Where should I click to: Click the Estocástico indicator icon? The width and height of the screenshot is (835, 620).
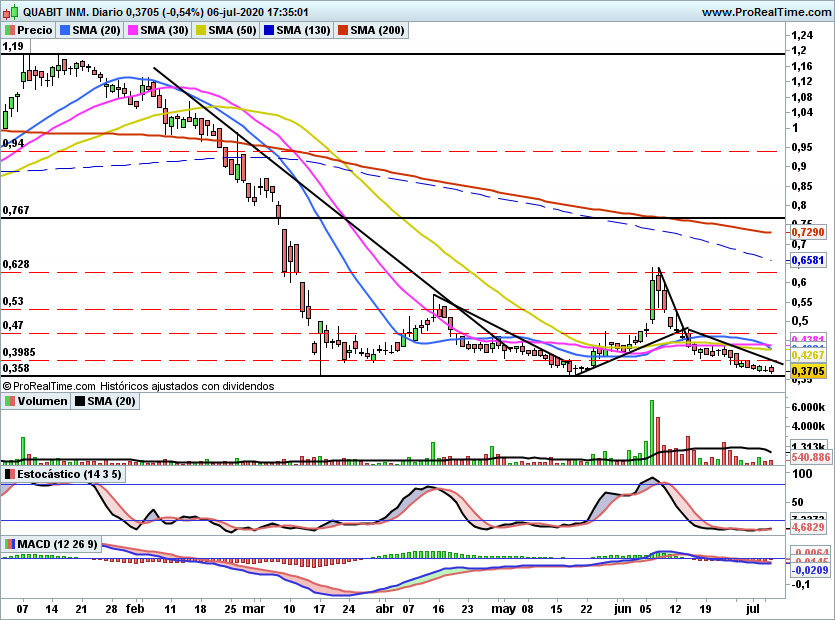click(x=10, y=474)
